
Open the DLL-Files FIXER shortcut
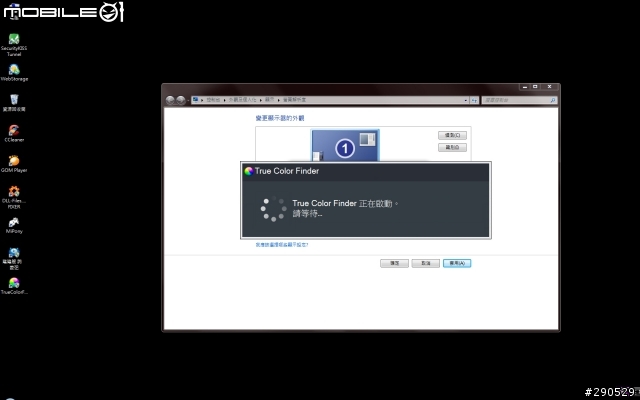pyautogui.click(x=14, y=197)
